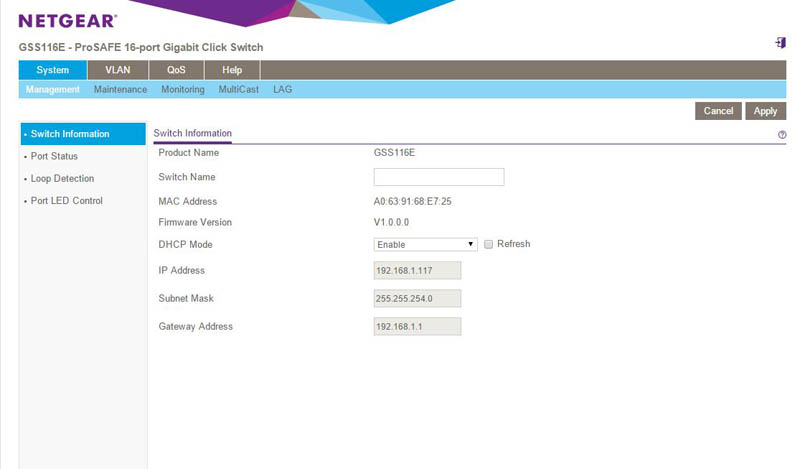Screen dimensions: 800x469
Task: Click the logout icon at top right
Action: point(780,42)
